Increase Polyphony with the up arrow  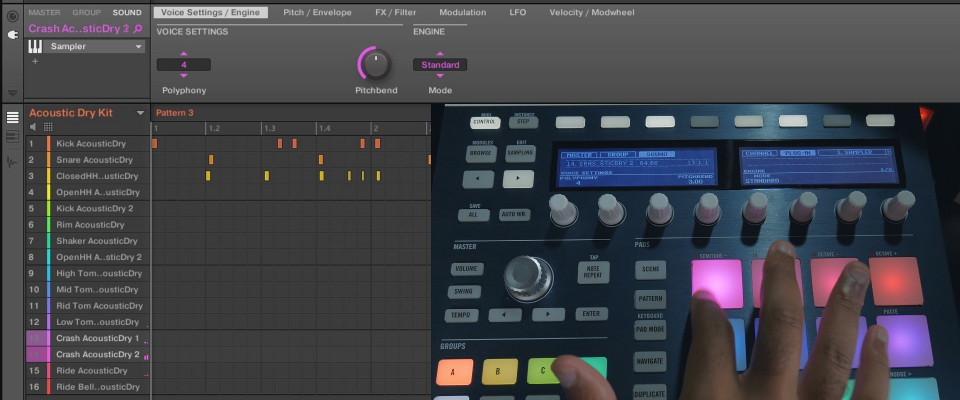[x=184, y=54]
